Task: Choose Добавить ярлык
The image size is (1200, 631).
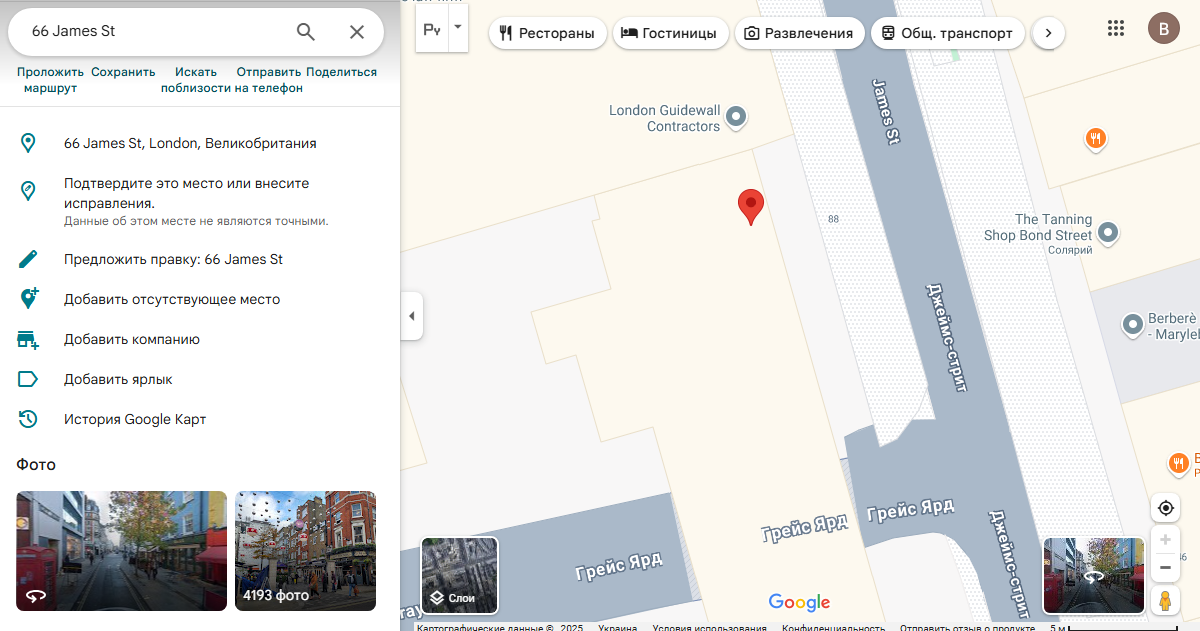Action: click(118, 379)
